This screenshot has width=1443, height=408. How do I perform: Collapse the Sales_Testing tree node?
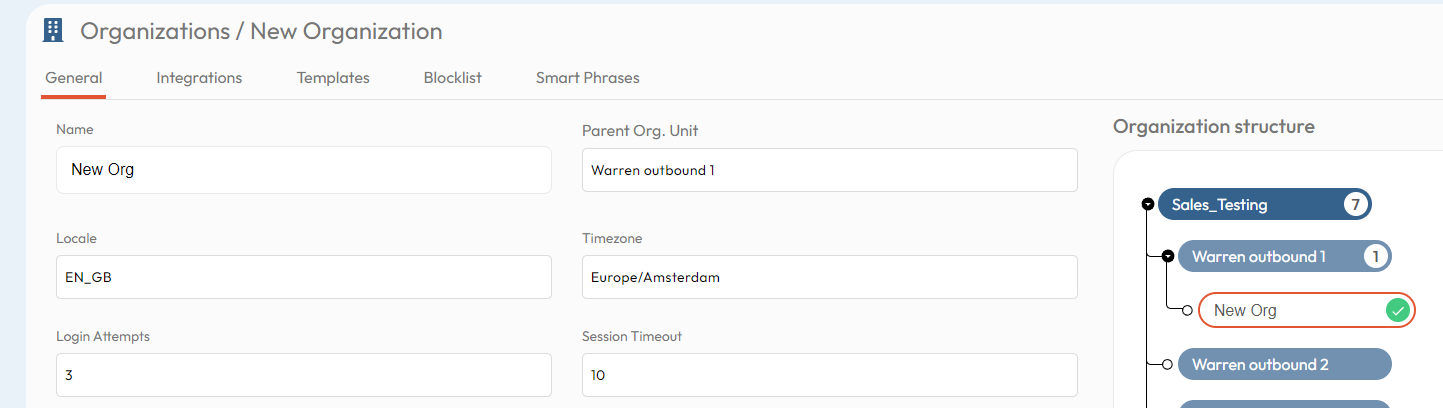click(1147, 205)
